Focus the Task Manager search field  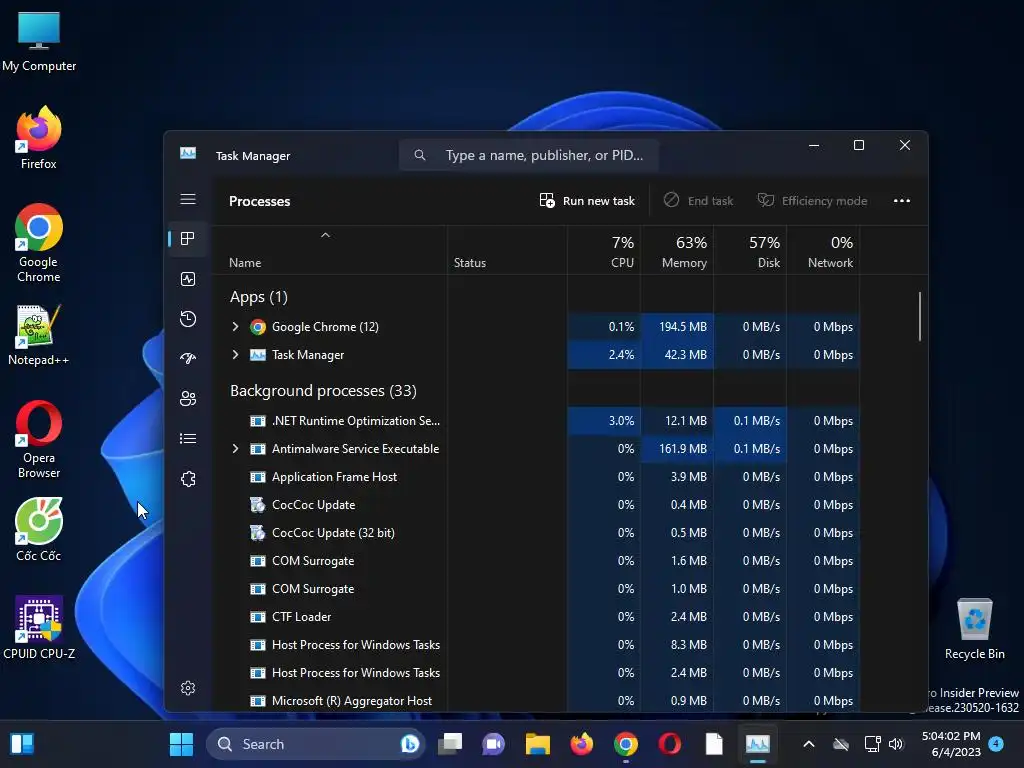(x=529, y=155)
